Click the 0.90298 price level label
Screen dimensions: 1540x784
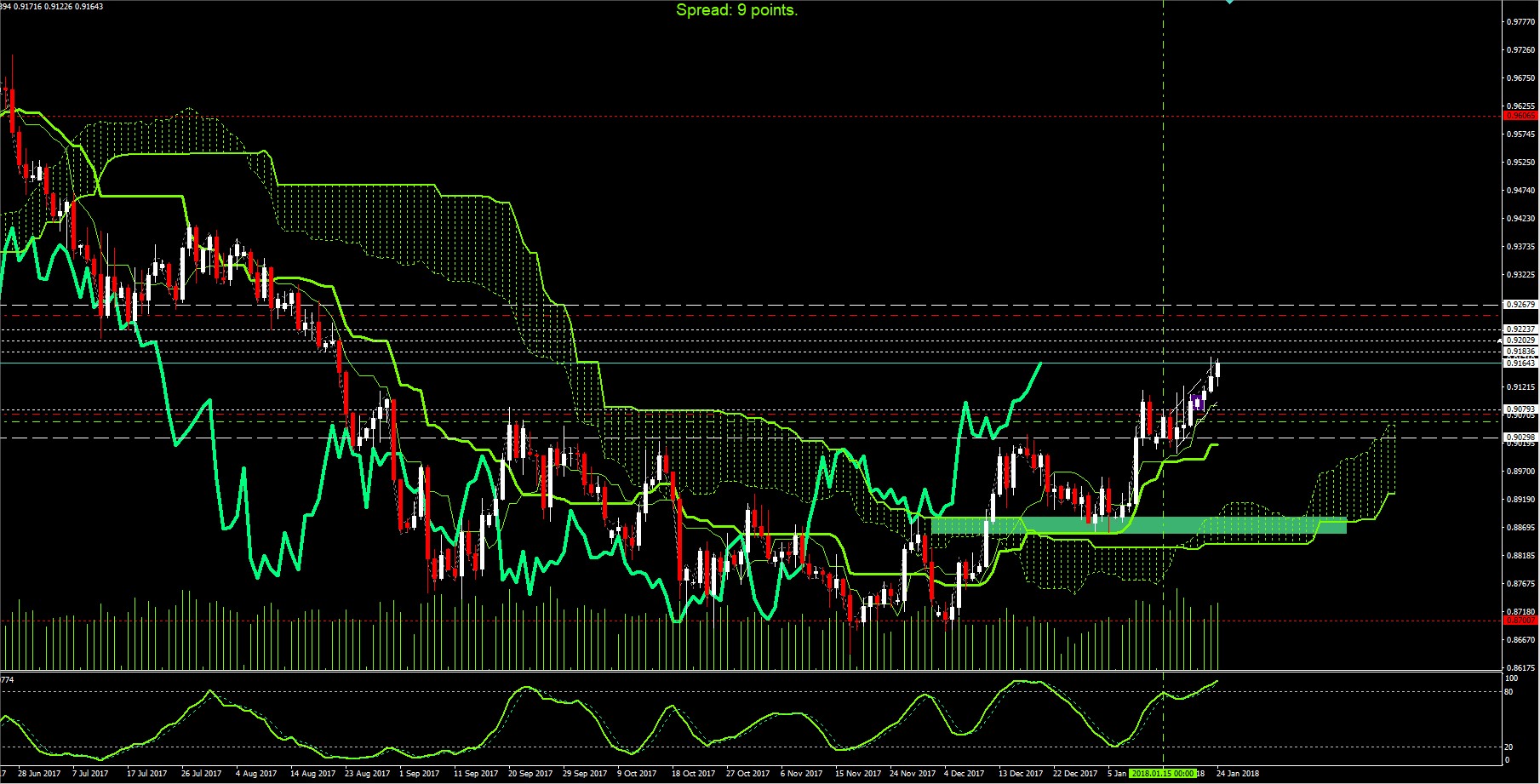(x=1520, y=438)
